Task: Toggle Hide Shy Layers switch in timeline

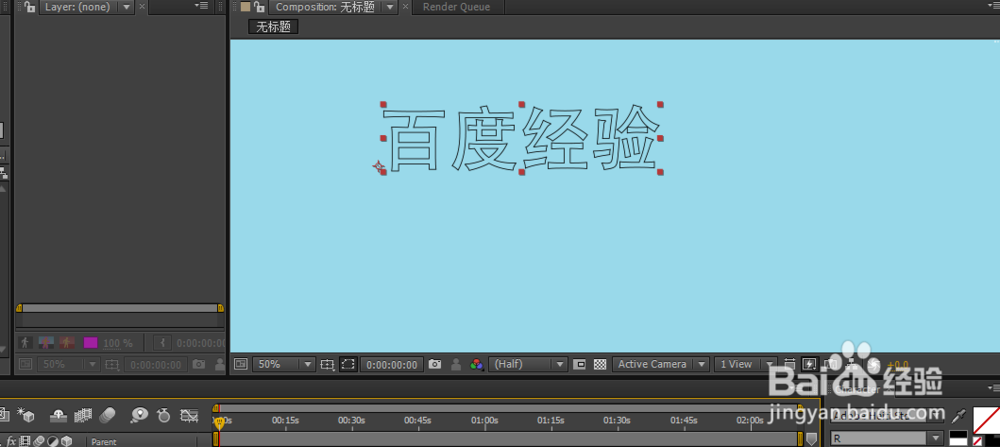Action: pyautogui.click(x=58, y=415)
